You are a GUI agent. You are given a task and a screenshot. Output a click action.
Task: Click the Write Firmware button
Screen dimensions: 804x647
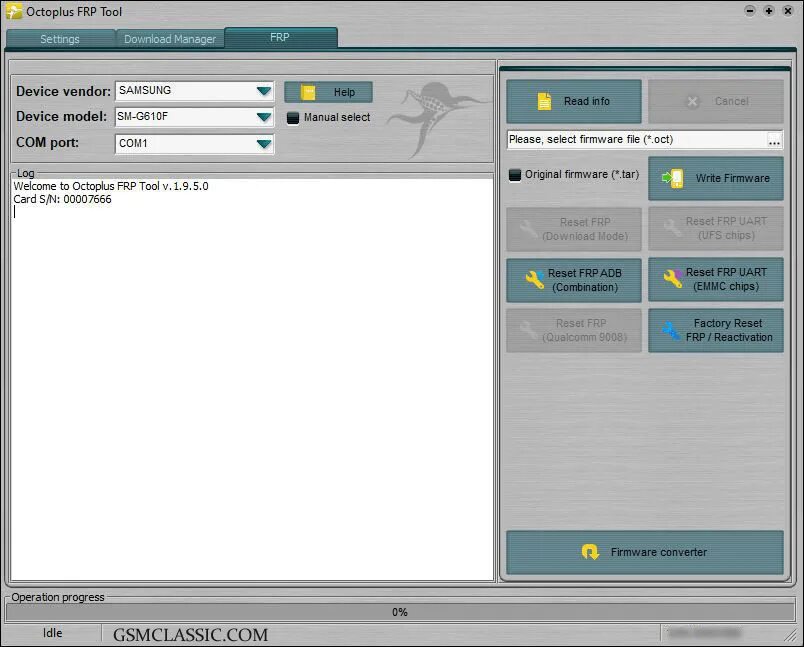716,178
